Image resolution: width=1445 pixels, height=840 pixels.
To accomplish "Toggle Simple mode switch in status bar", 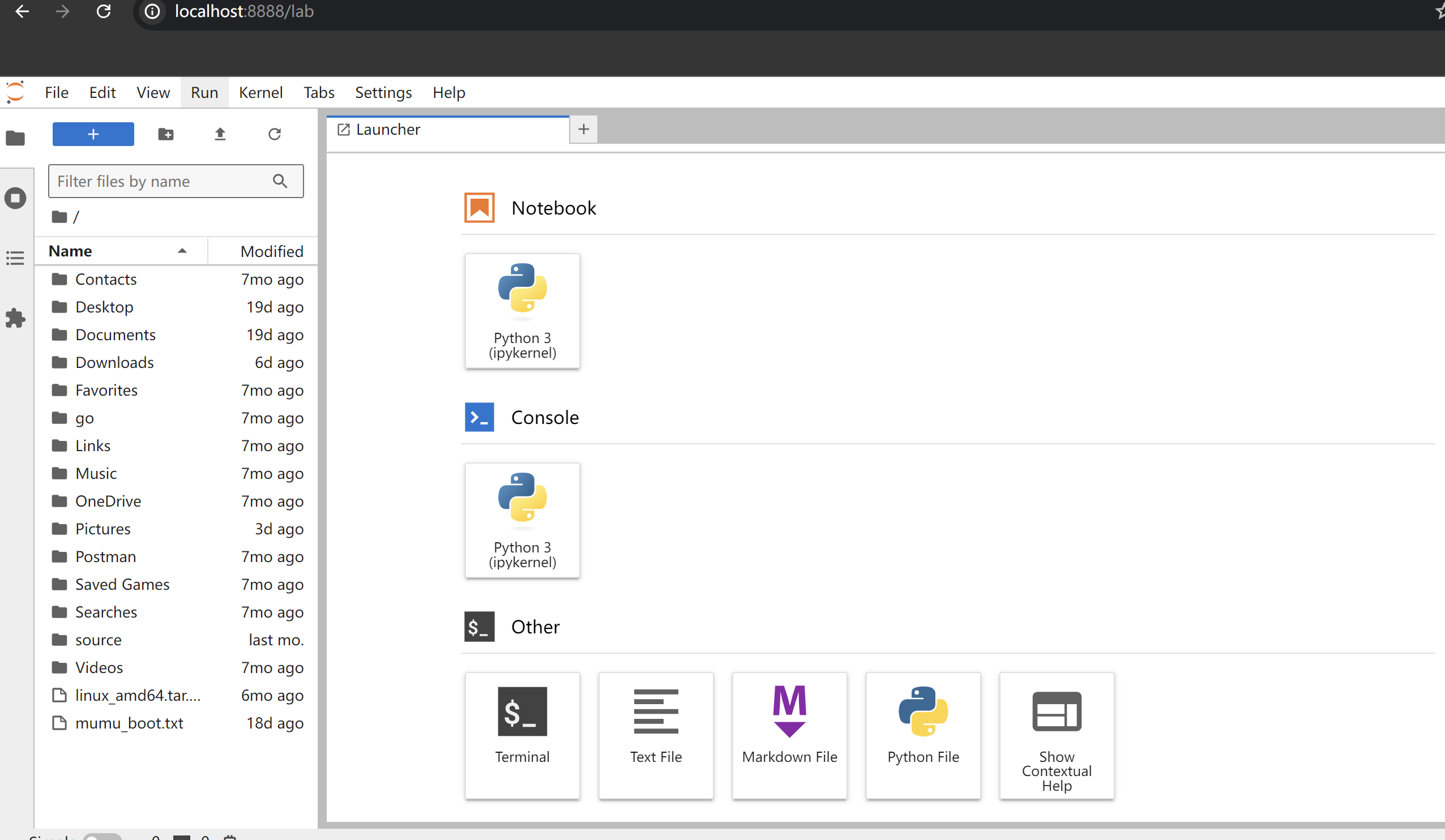I will click(102, 836).
